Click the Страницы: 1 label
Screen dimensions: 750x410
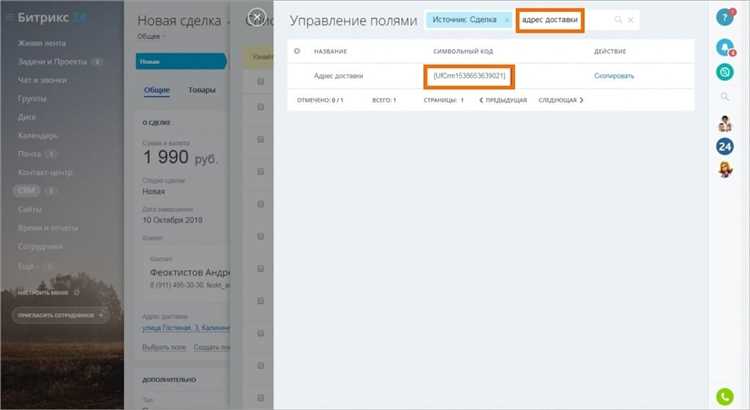443,100
